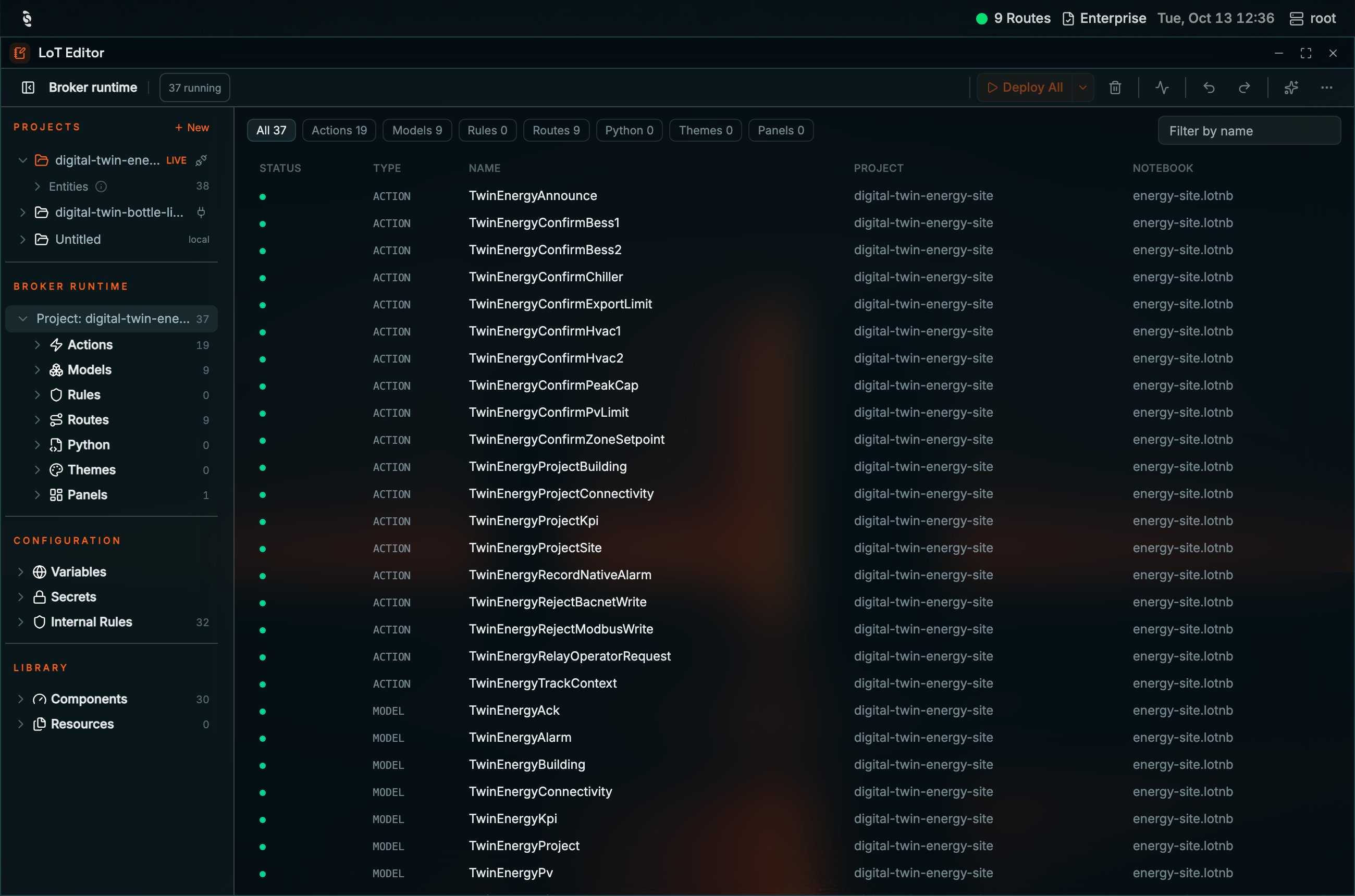Open the Routes group in Broker Runtime

[88, 420]
